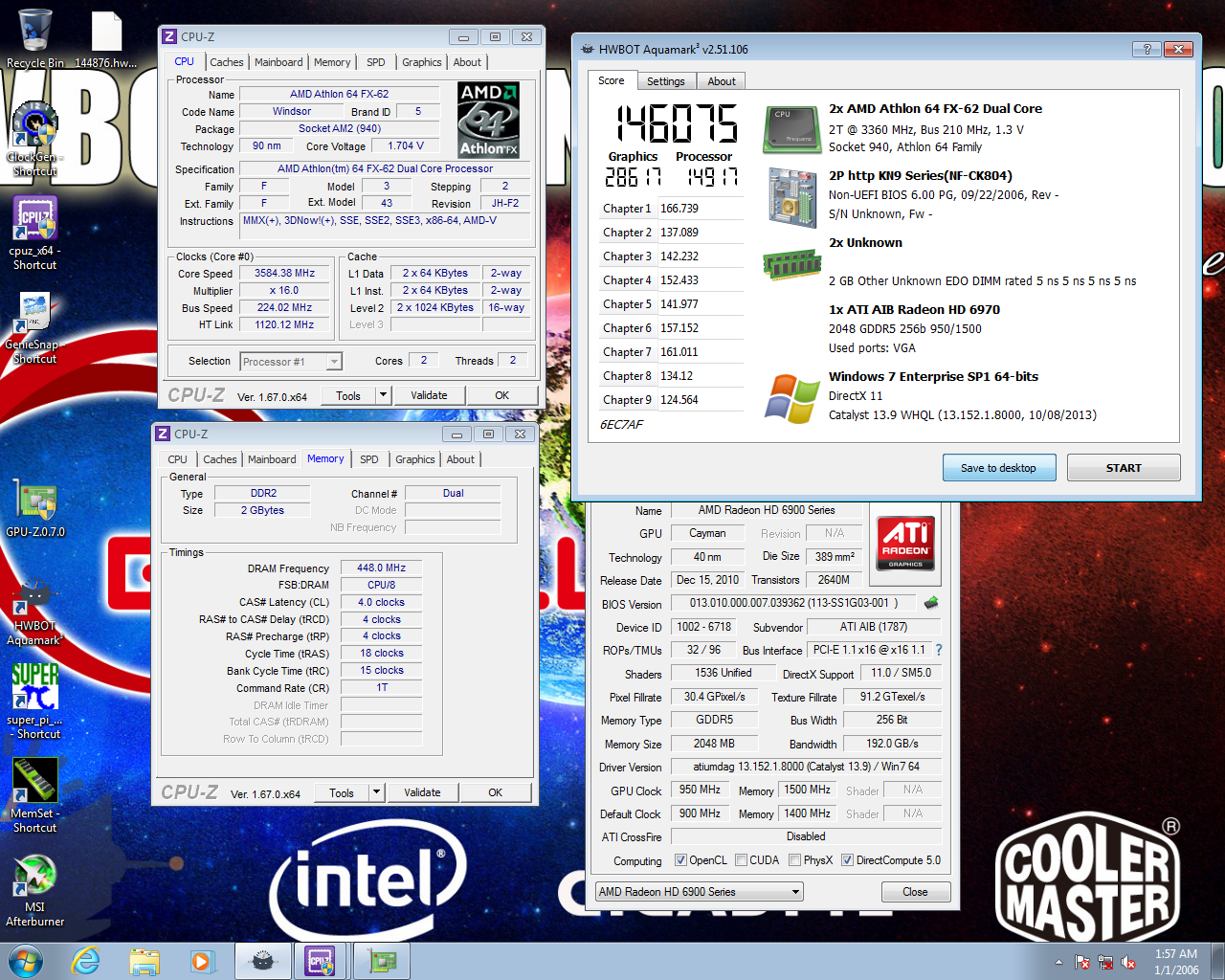Open the Action Center flag tray icon

point(1082,962)
